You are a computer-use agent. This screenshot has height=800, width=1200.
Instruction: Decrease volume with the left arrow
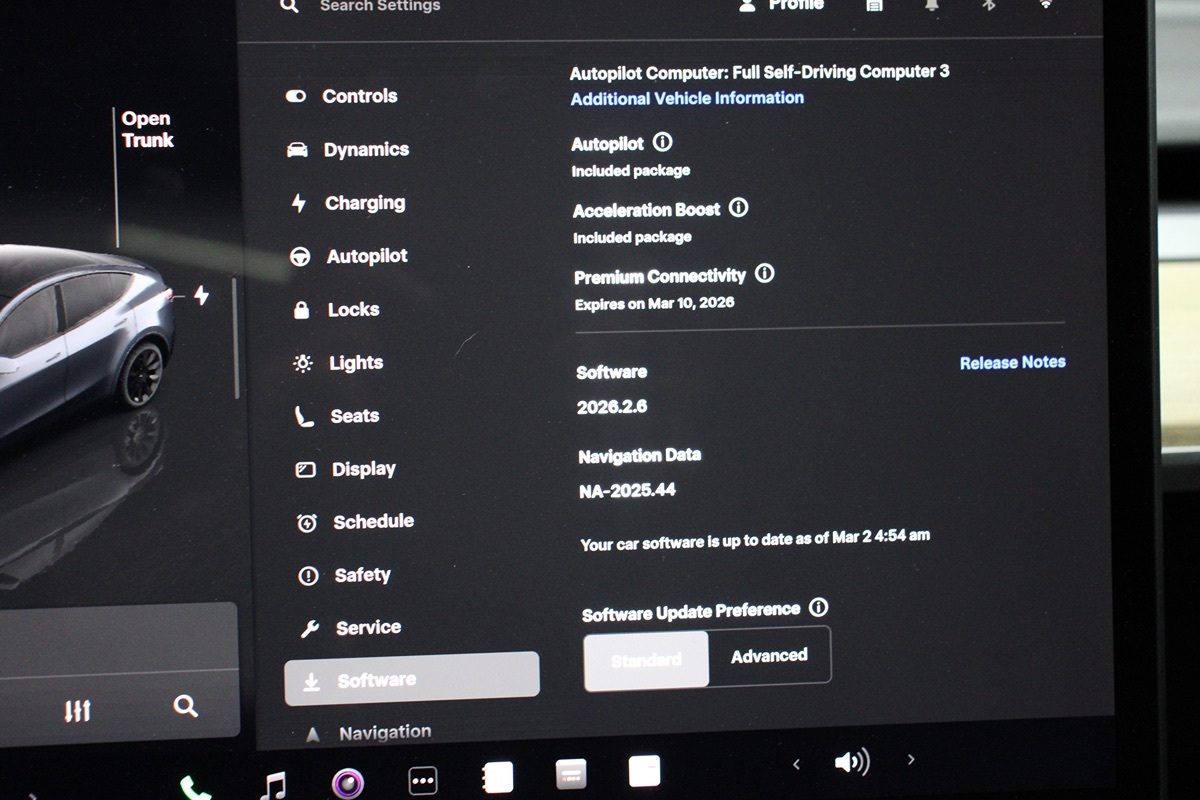(x=796, y=764)
